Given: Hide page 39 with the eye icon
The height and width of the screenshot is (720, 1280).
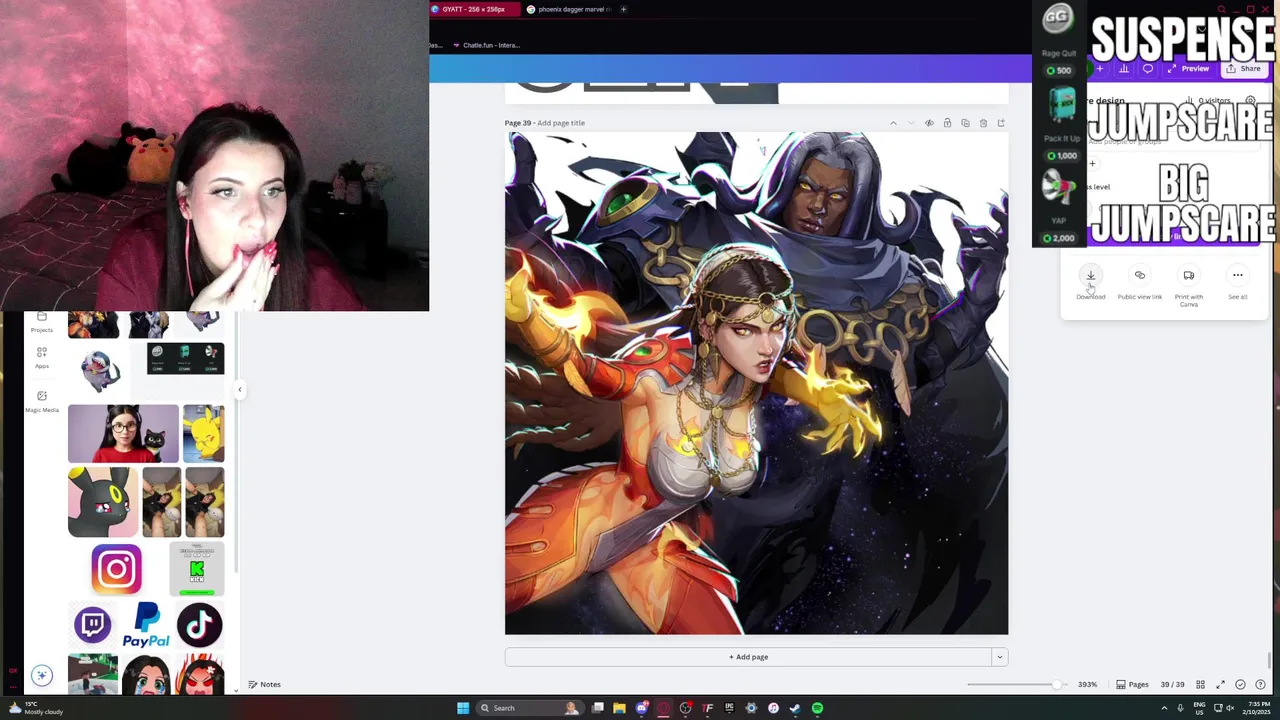Looking at the screenshot, I should [929, 123].
